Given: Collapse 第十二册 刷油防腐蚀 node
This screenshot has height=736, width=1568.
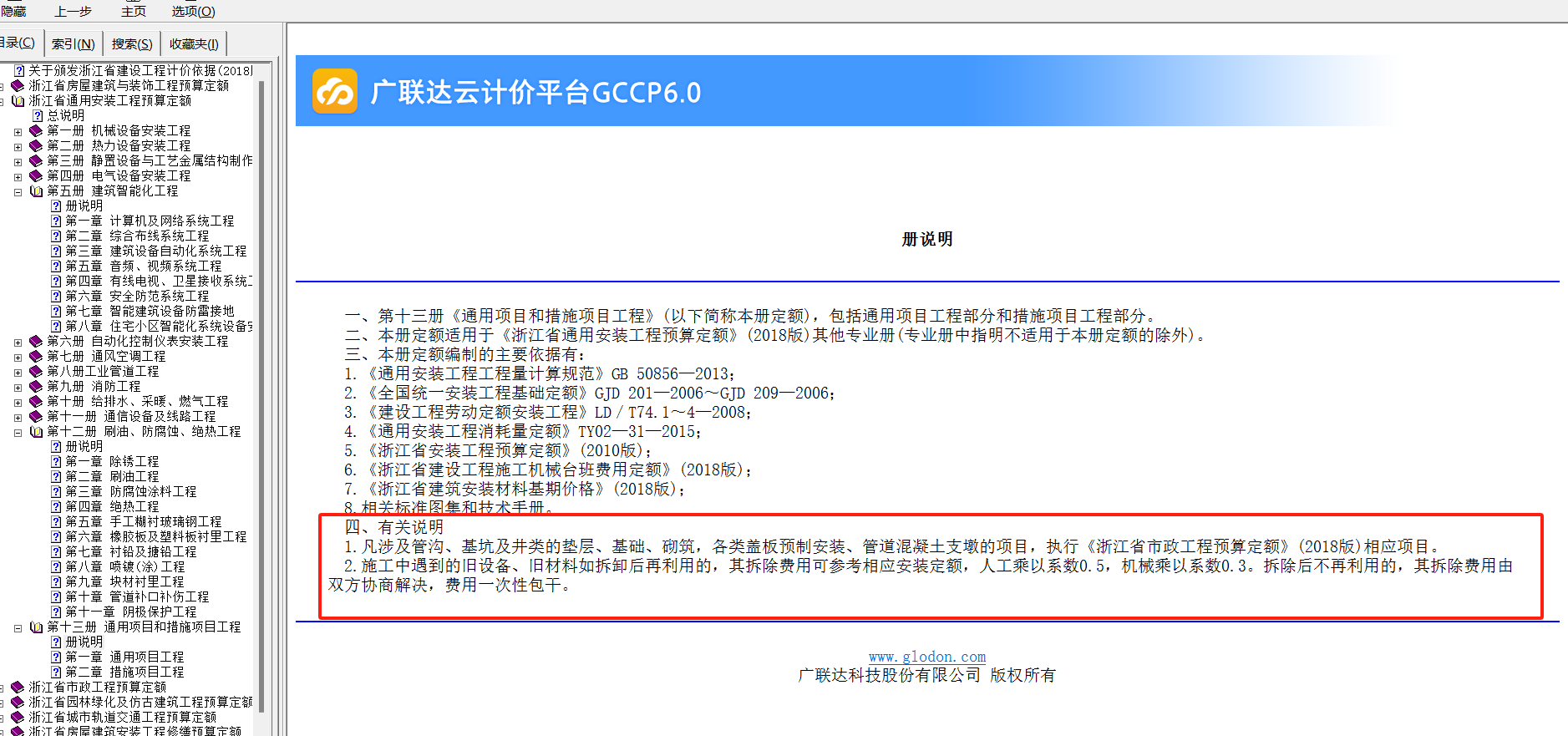Looking at the screenshot, I should [x=18, y=432].
